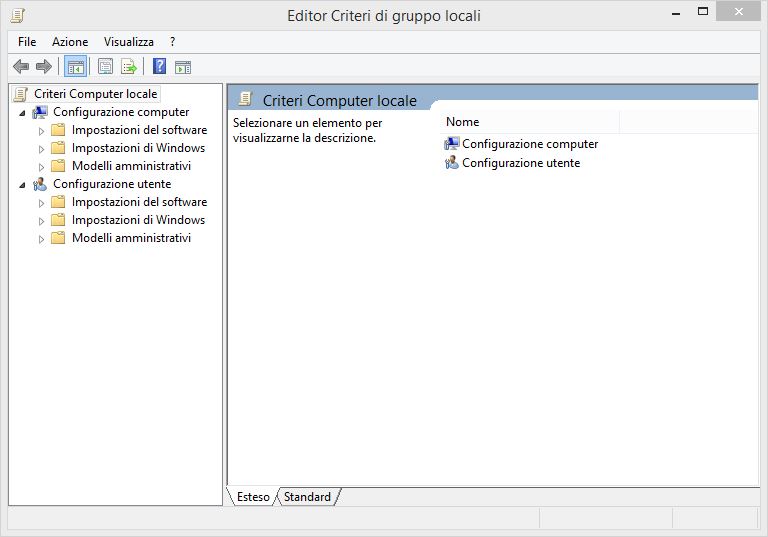Click the Export List toolbar icon
The width and height of the screenshot is (768, 537).
(129, 67)
